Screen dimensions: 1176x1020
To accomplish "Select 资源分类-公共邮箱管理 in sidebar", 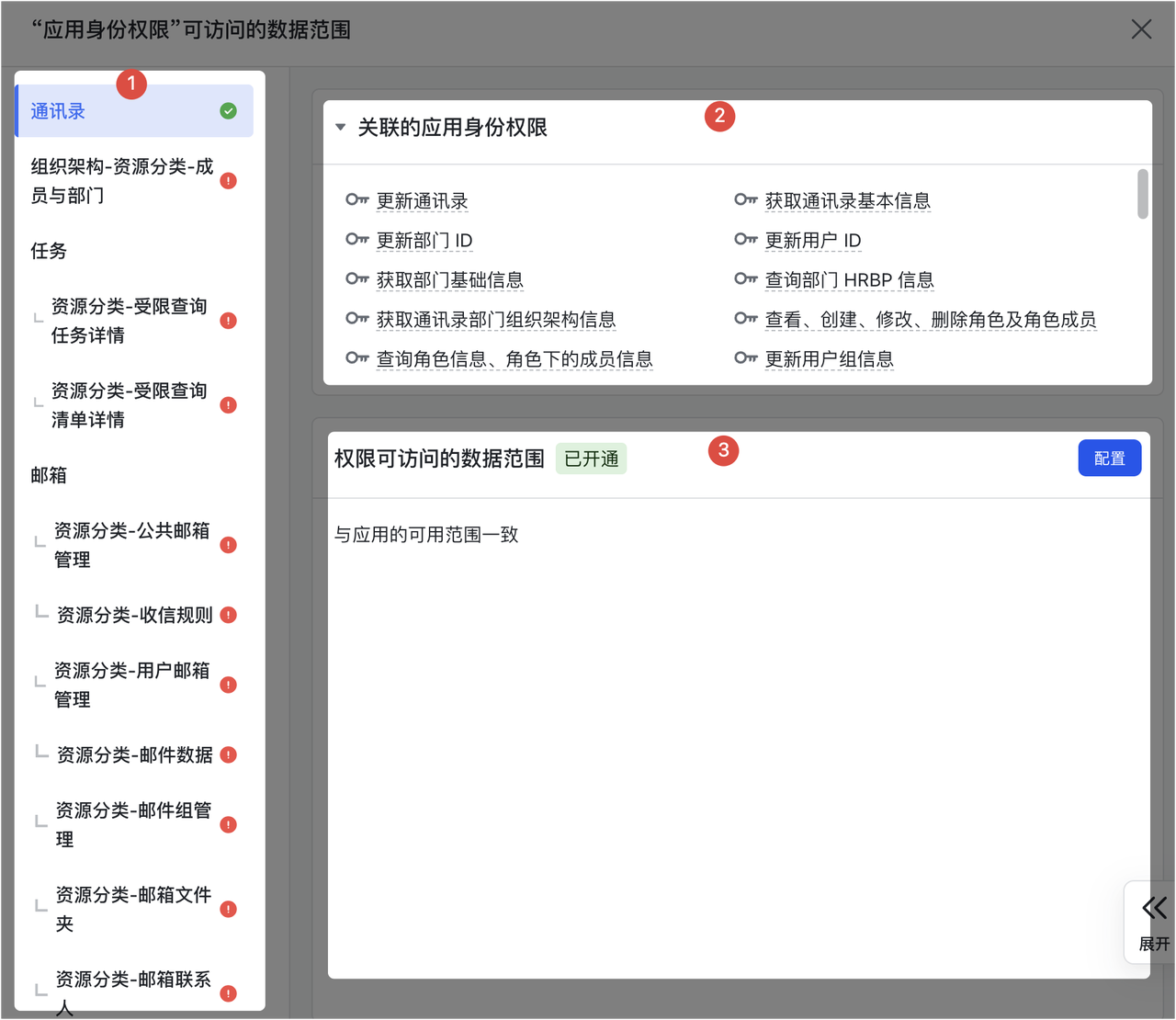I will point(131,545).
